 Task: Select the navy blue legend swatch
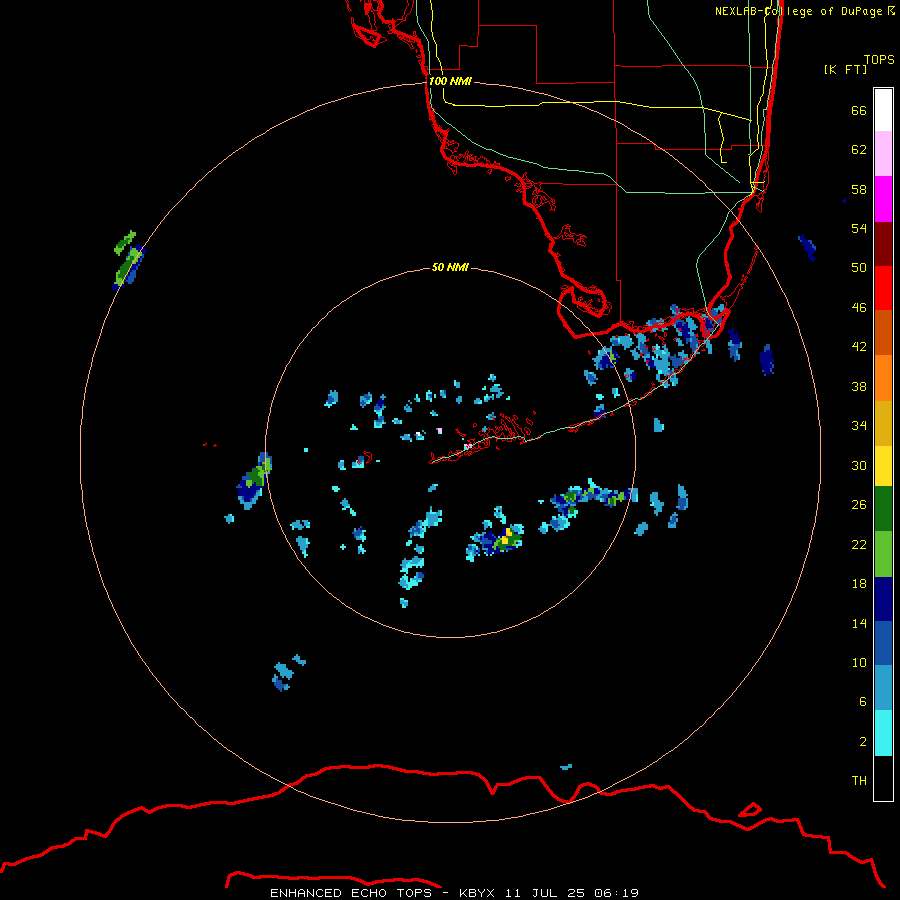pos(883,600)
